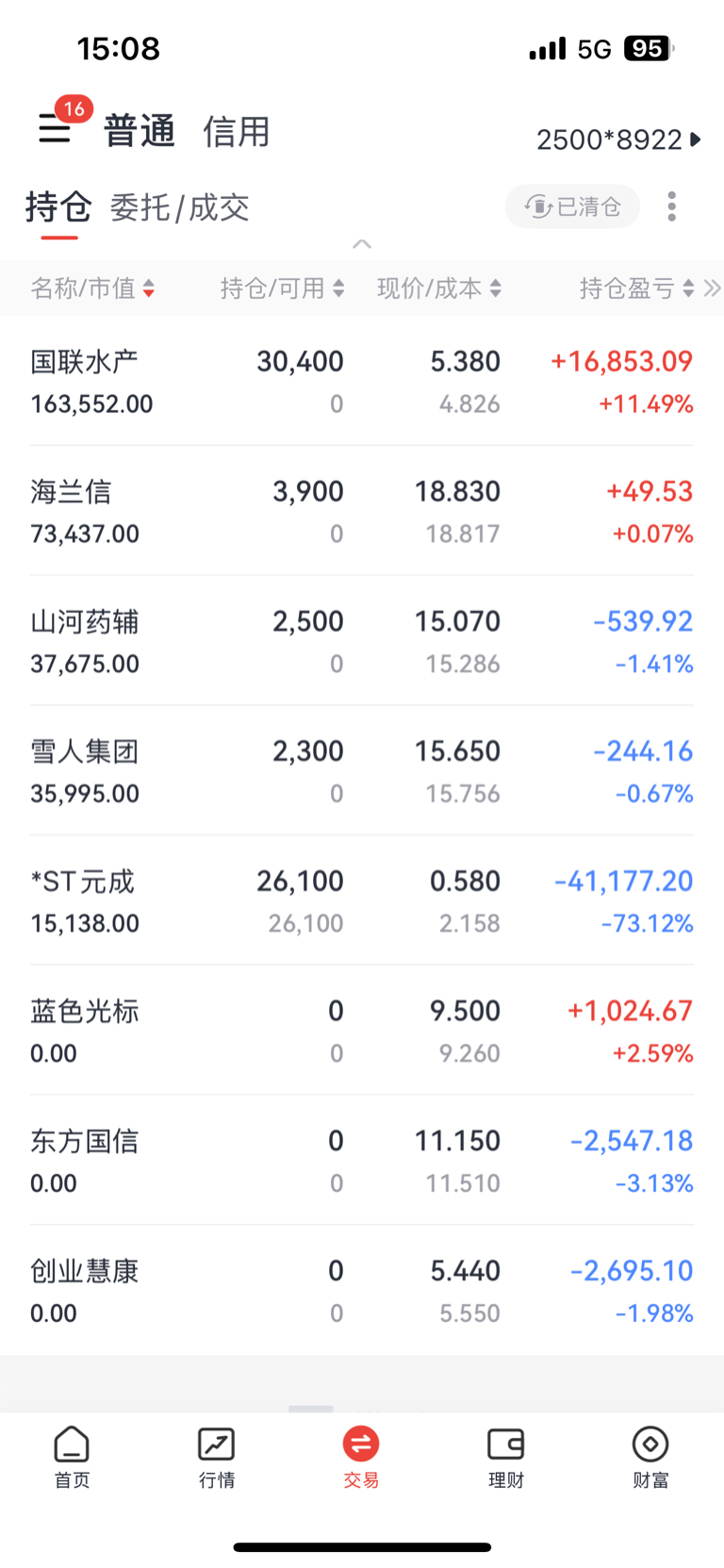Sort by 持仓盈亏 column header
Image resolution: width=724 pixels, height=1568 pixels.
pos(636,289)
